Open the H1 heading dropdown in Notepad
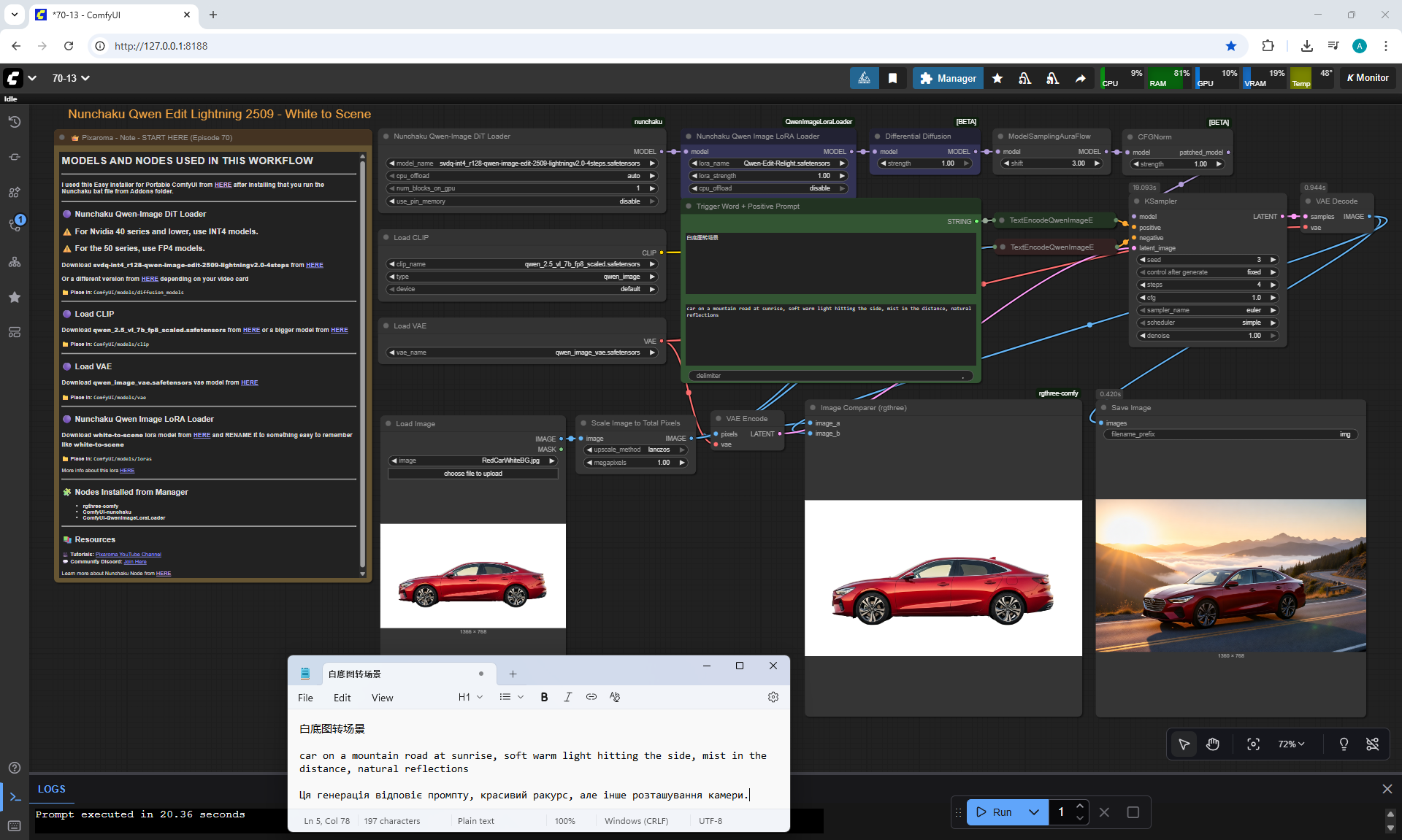This screenshot has height=840, width=1402. click(x=470, y=697)
